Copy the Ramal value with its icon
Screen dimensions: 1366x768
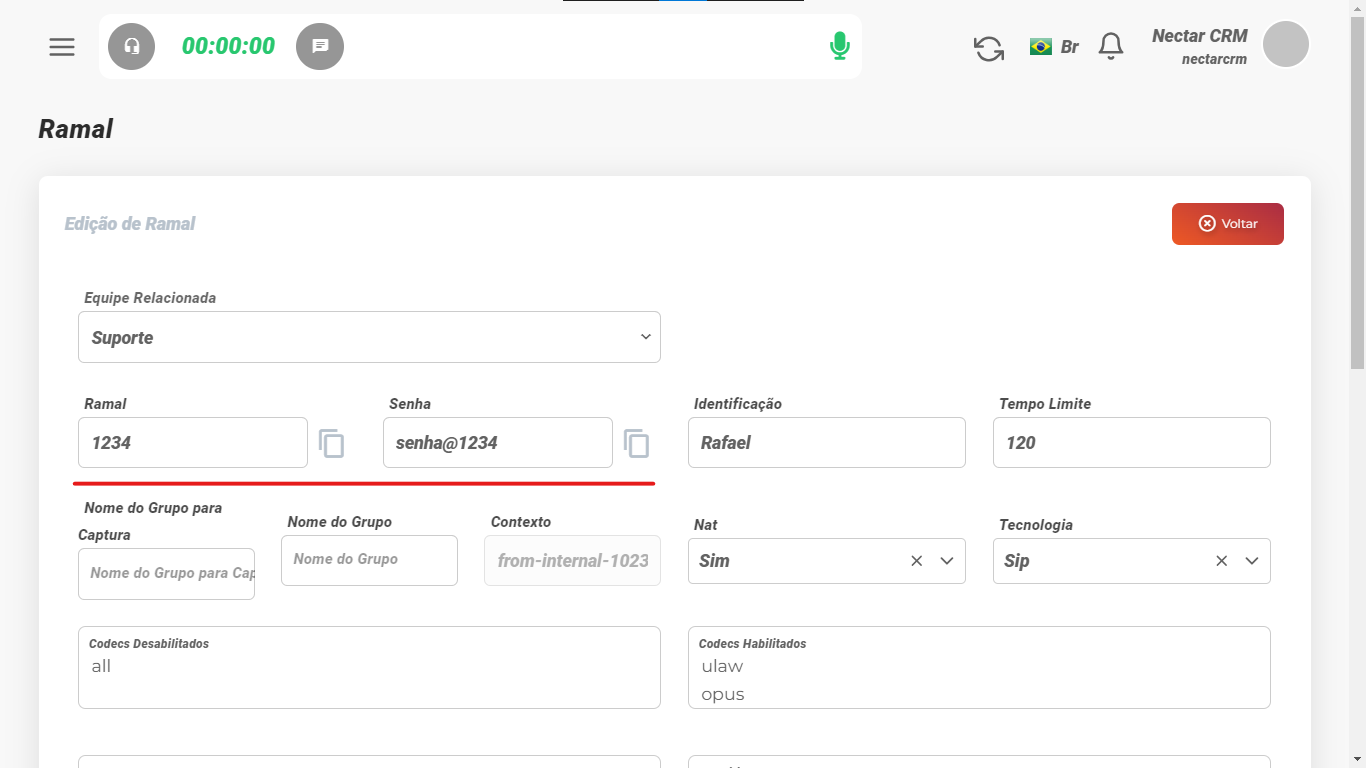tap(332, 443)
